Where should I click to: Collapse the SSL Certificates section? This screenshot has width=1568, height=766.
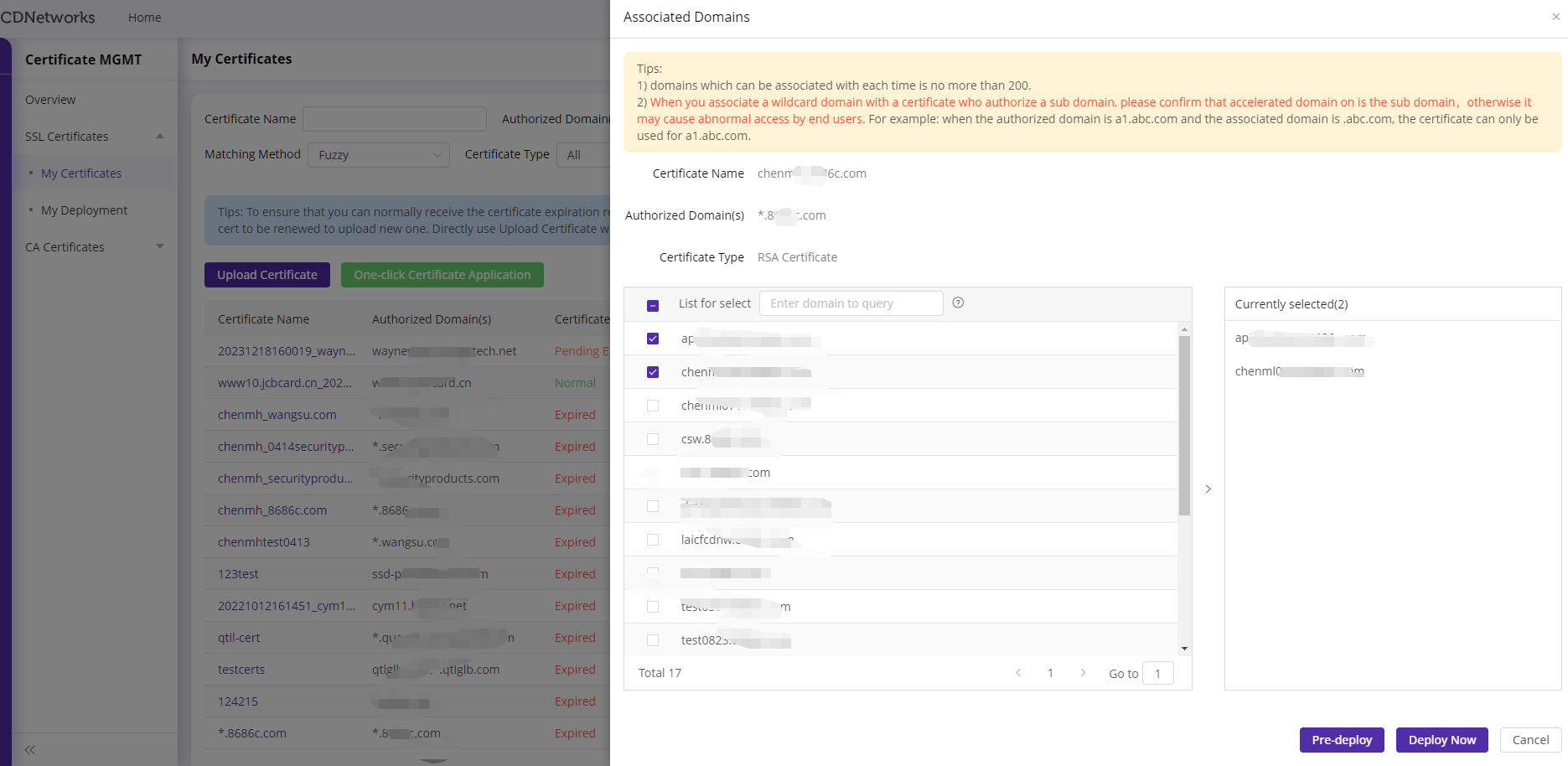[x=160, y=136]
